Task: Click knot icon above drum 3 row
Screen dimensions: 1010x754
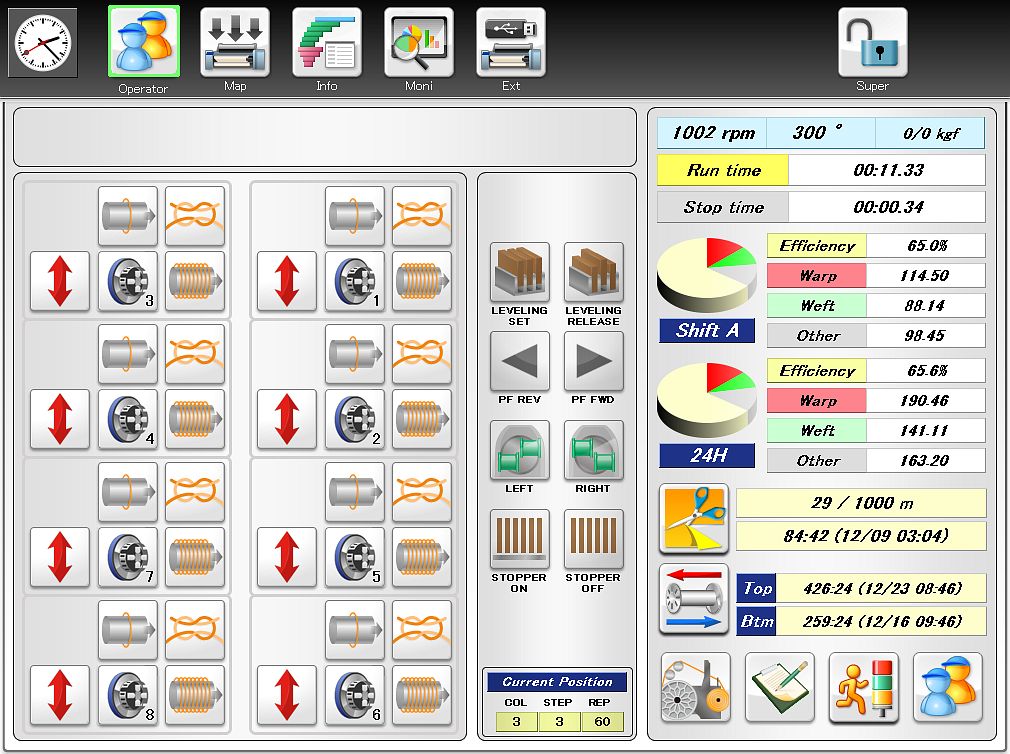Action: (195, 216)
